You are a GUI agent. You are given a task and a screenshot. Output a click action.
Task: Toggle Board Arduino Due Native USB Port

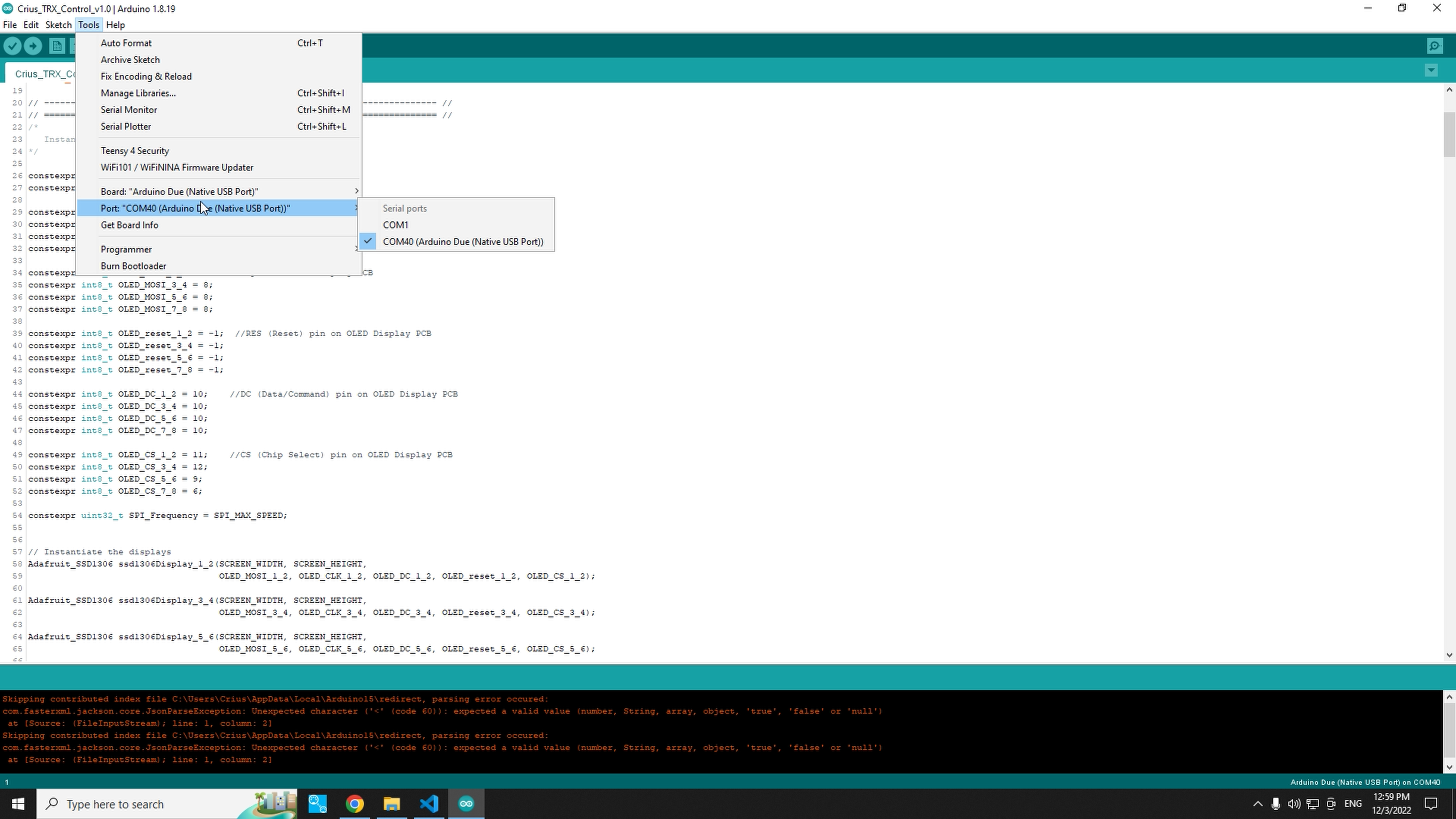180,191
